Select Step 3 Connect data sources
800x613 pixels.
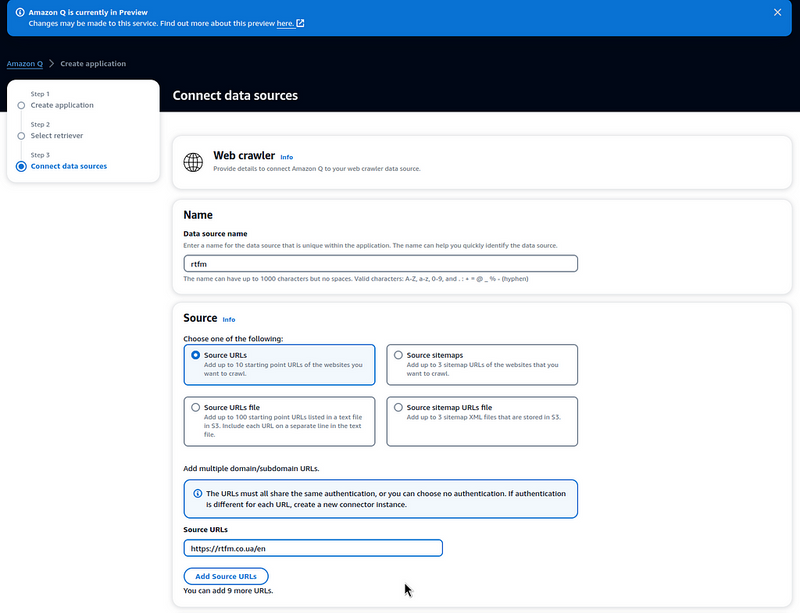[x=69, y=166]
